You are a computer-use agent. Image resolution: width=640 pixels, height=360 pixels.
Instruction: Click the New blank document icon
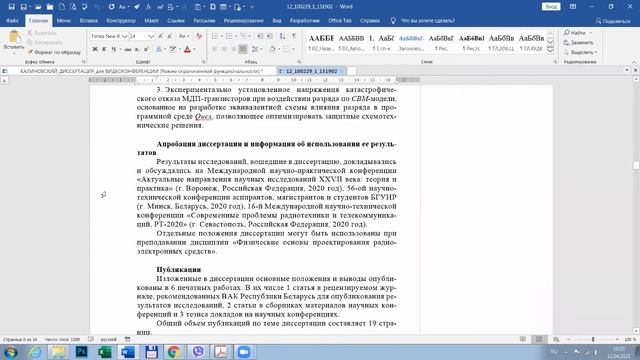(x=62, y=7)
